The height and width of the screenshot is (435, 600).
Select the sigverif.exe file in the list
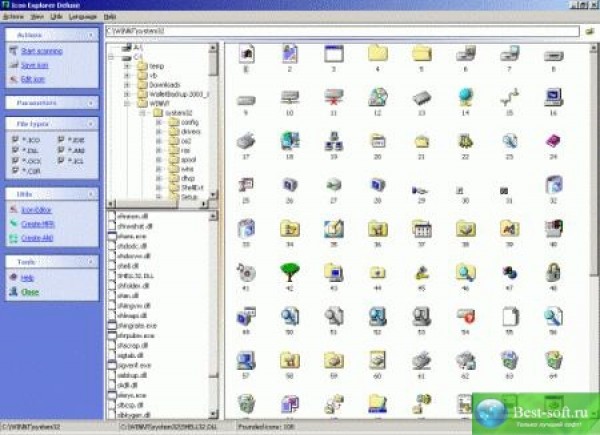click(x=134, y=365)
